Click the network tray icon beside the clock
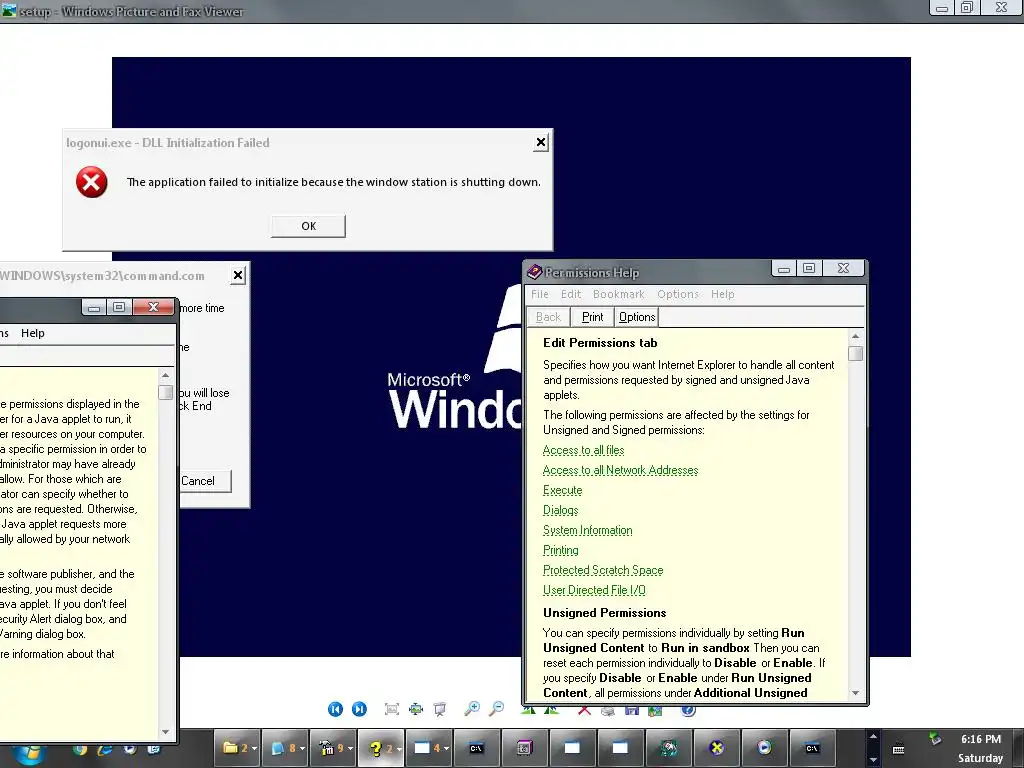The width and height of the screenshot is (1024, 768). pos(935,739)
